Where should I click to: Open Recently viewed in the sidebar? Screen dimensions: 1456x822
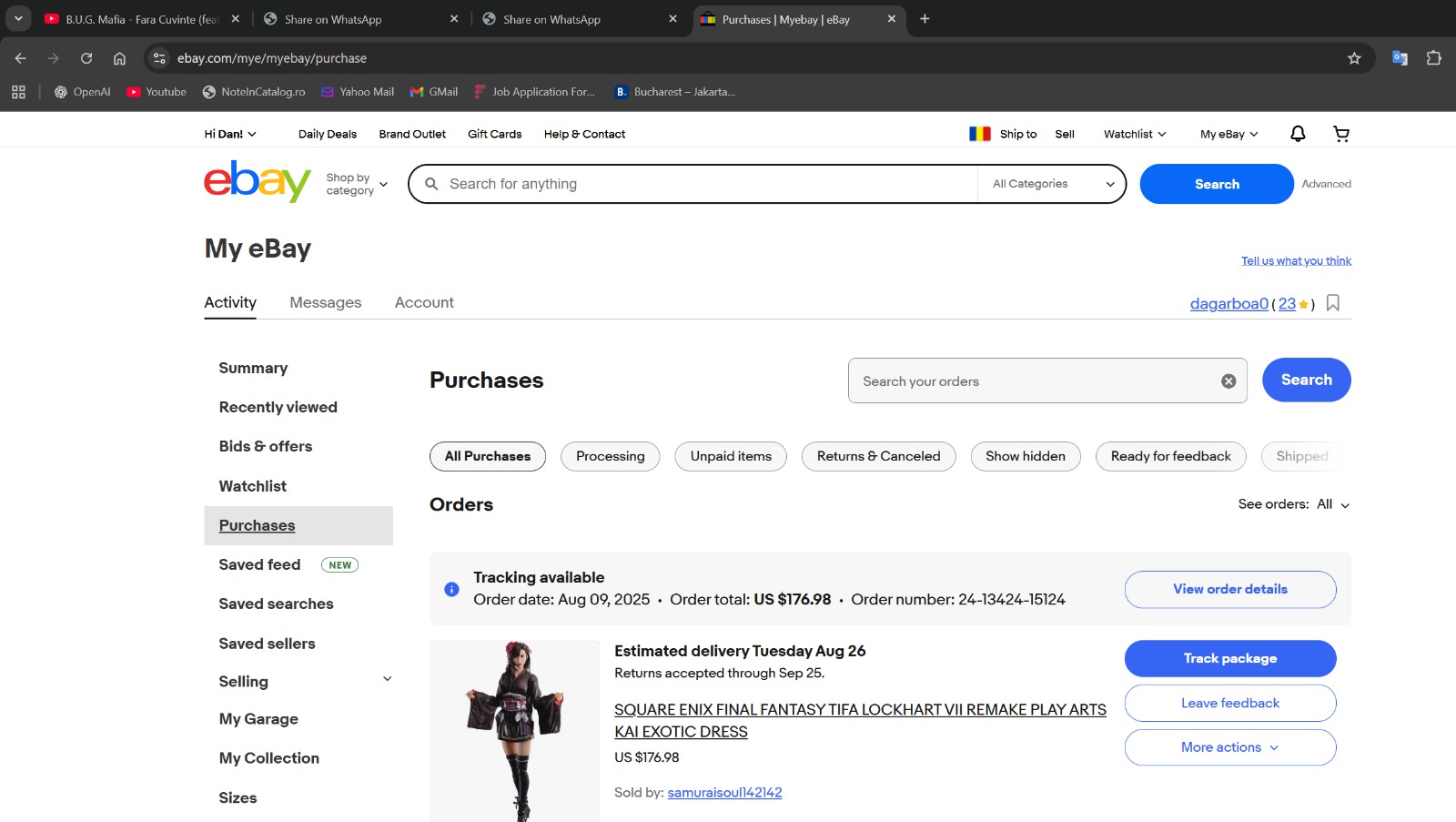[x=278, y=407]
